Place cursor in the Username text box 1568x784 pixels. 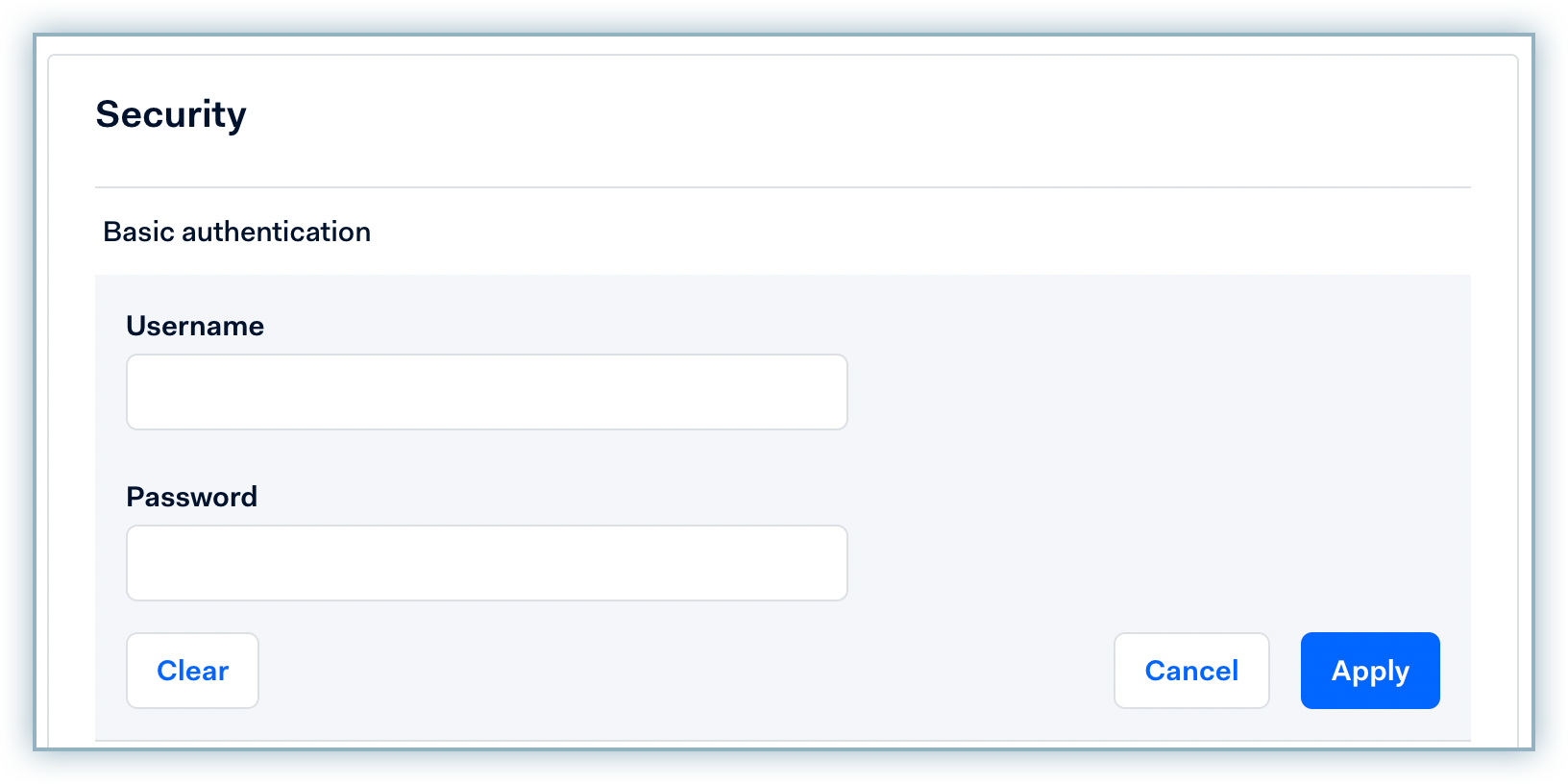coord(486,392)
